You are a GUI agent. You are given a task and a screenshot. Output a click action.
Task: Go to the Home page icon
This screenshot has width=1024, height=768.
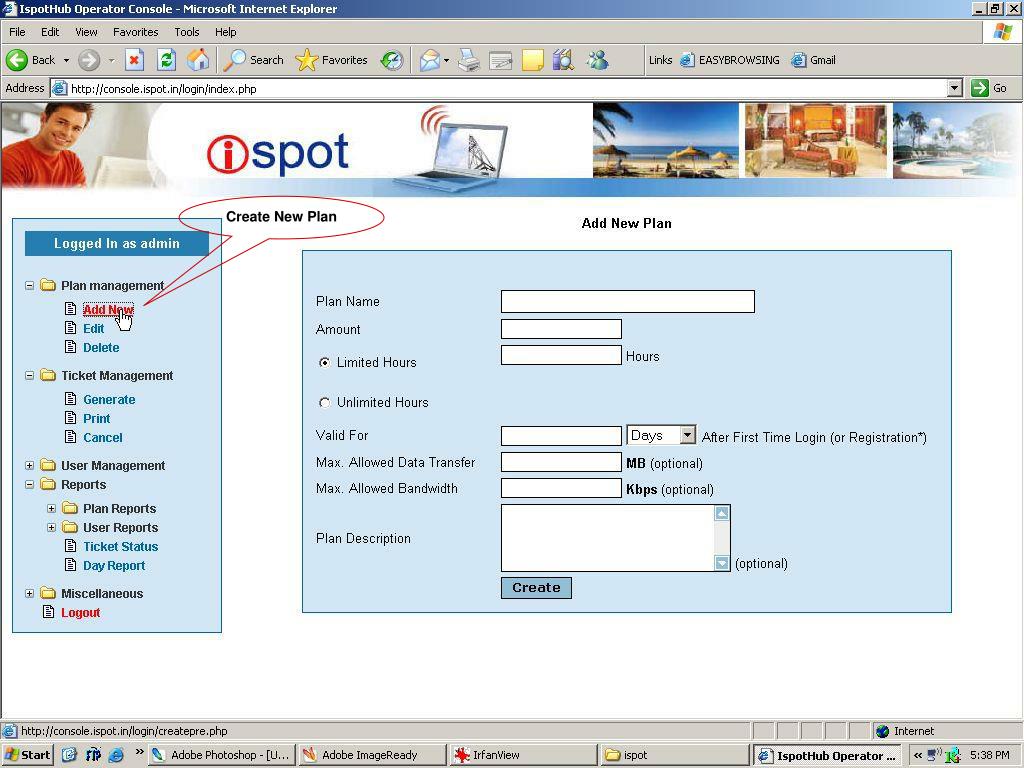(x=198, y=60)
